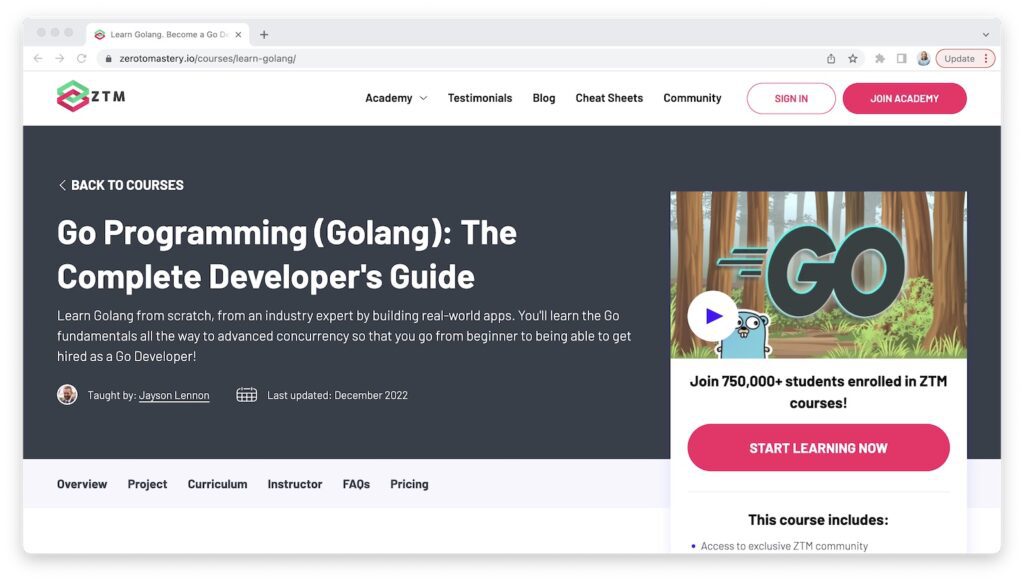Viewport: 1024px width, 582px height.
Task: Click START LEARNING NOW button
Action: [818, 448]
